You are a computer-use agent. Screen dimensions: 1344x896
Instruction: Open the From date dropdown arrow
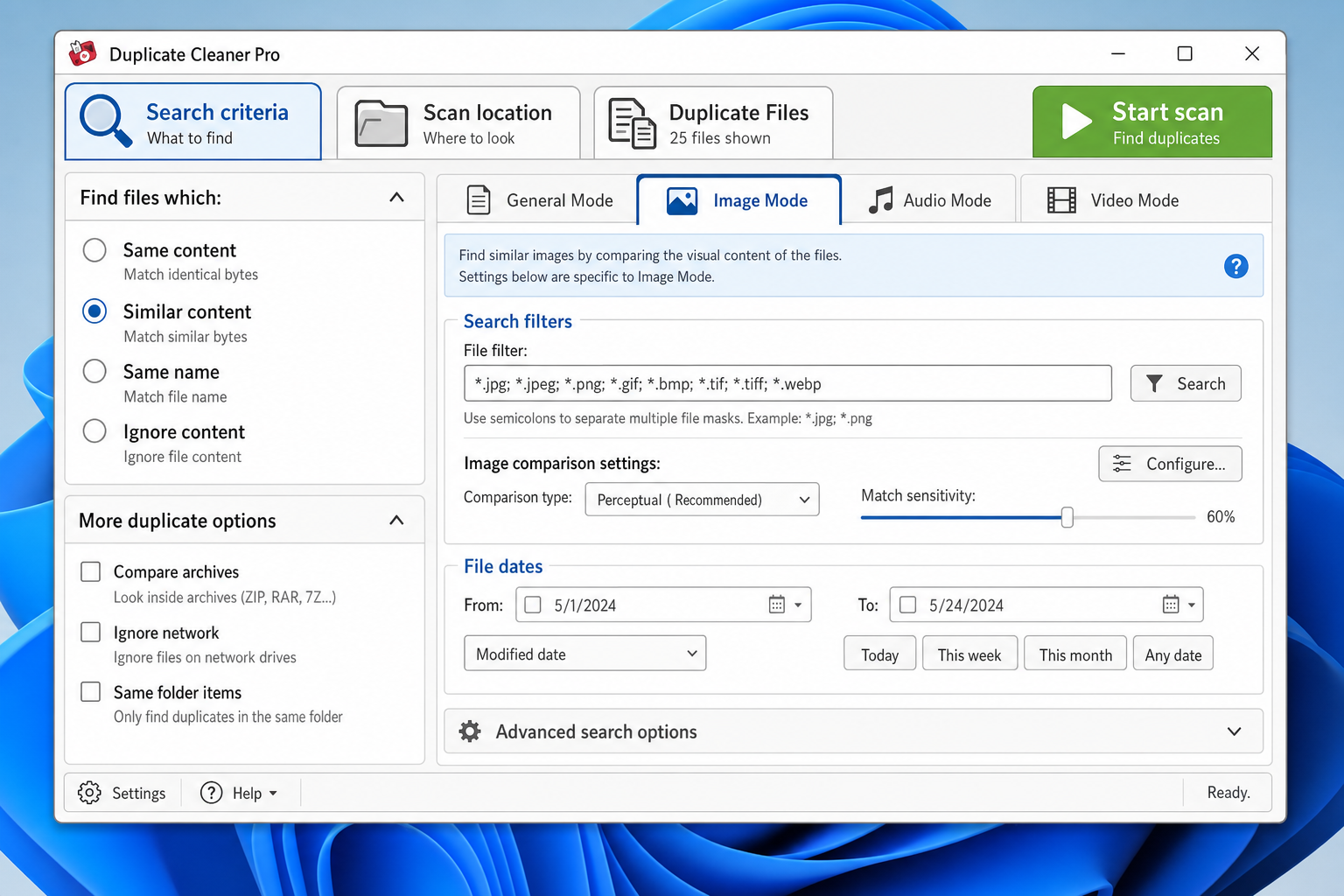(798, 605)
